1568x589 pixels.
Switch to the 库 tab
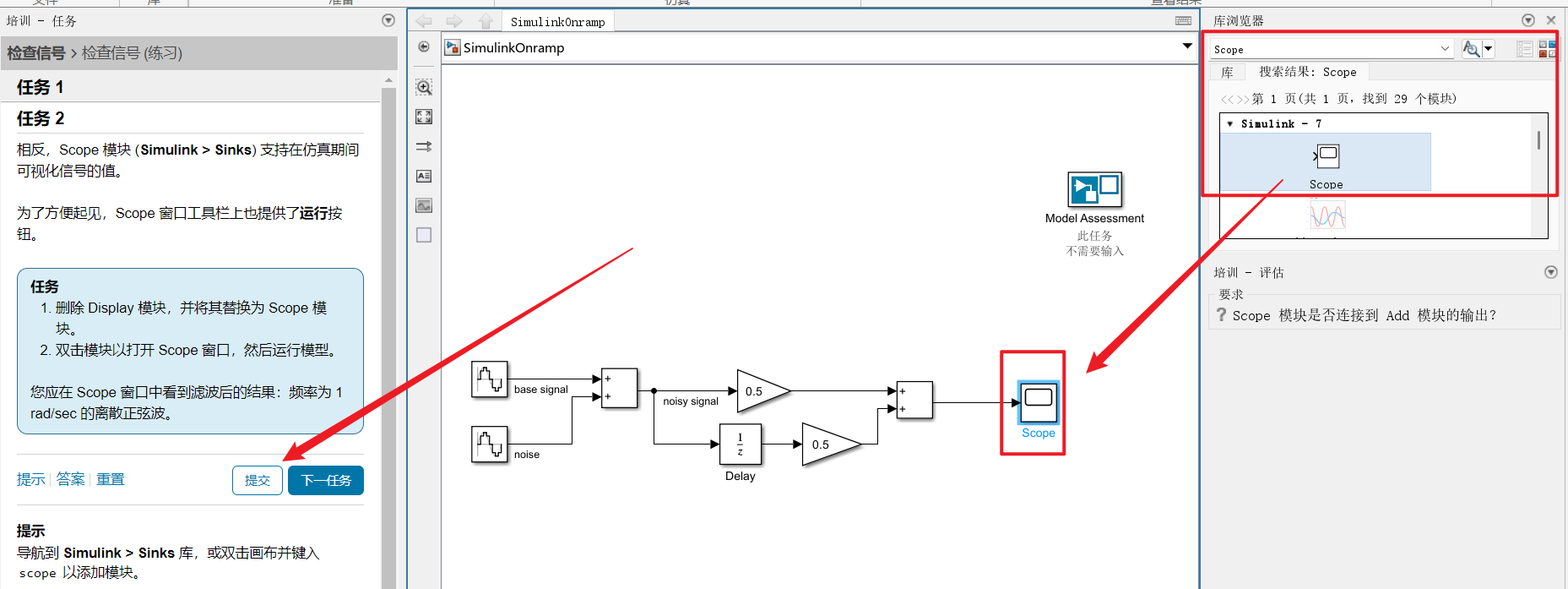1227,73
